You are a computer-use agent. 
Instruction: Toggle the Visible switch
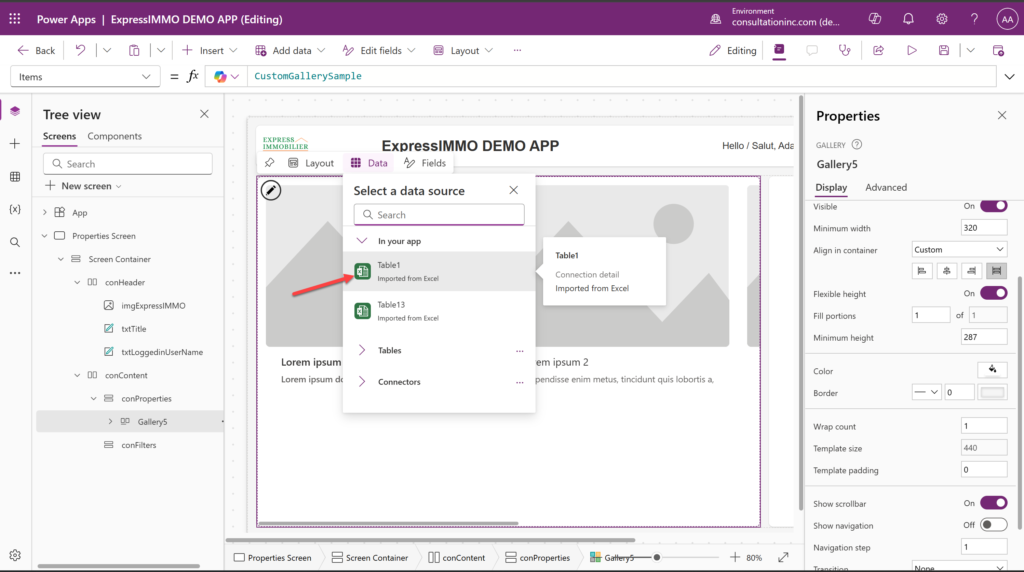click(993, 206)
